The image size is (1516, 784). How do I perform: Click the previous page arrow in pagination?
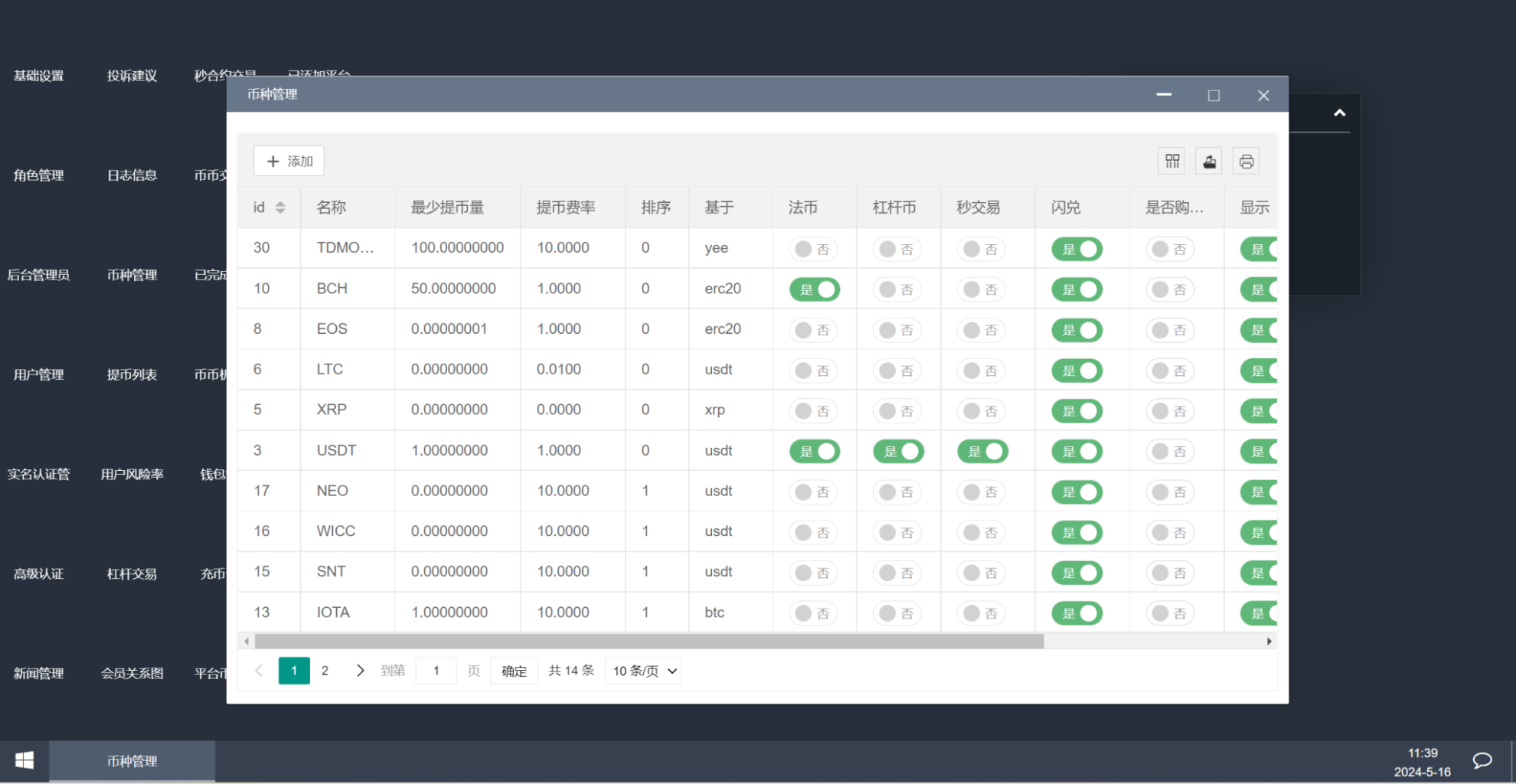coord(259,670)
